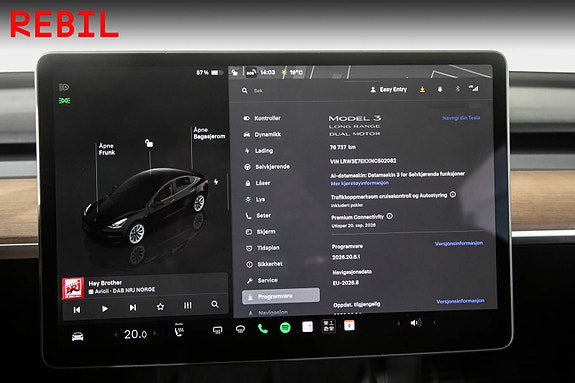Image resolution: width=575 pixels, height=383 pixels.
Task: Open Mer kjøretøyinformasjon link
Action: tap(359, 183)
